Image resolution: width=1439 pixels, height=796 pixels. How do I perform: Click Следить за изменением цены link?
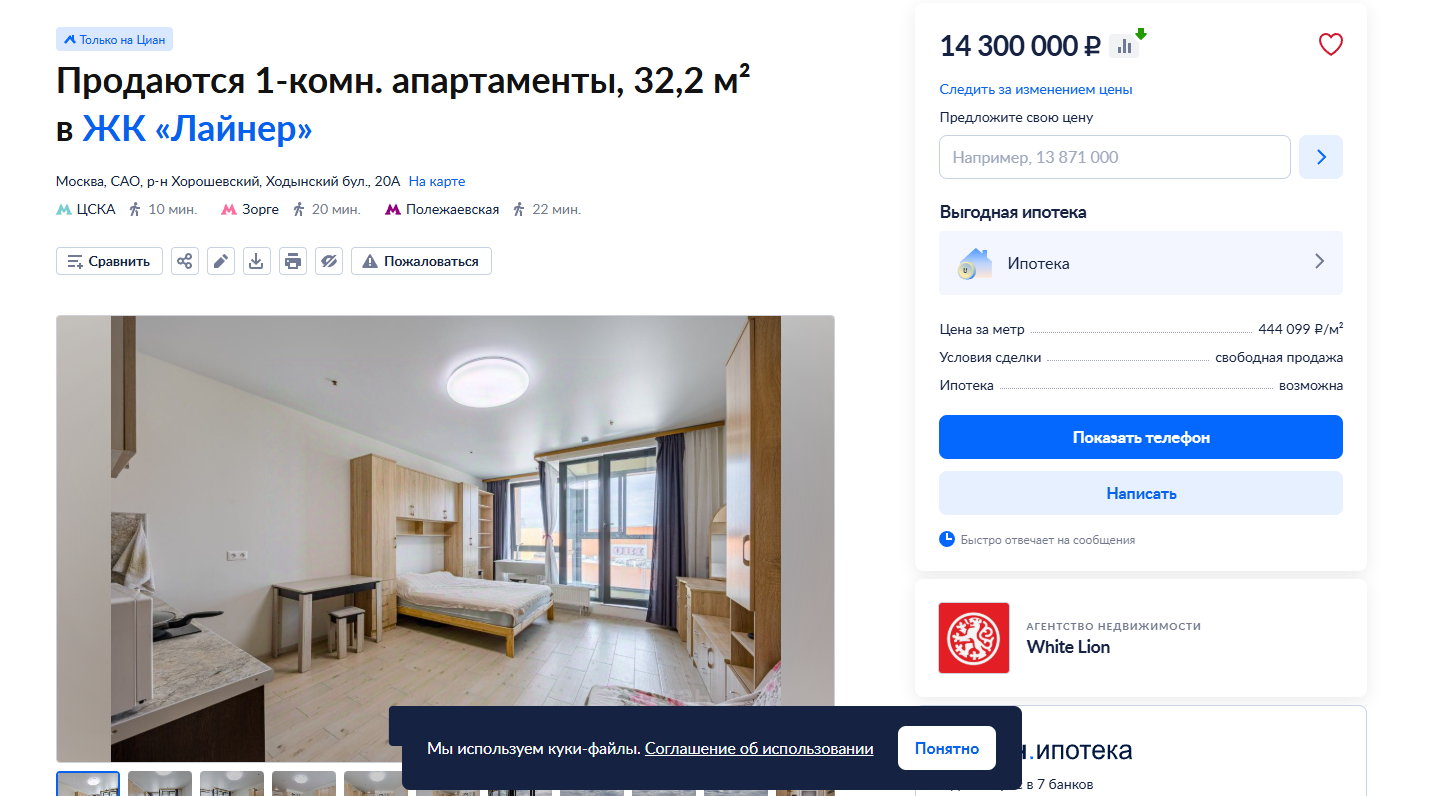coord(1036,89)
